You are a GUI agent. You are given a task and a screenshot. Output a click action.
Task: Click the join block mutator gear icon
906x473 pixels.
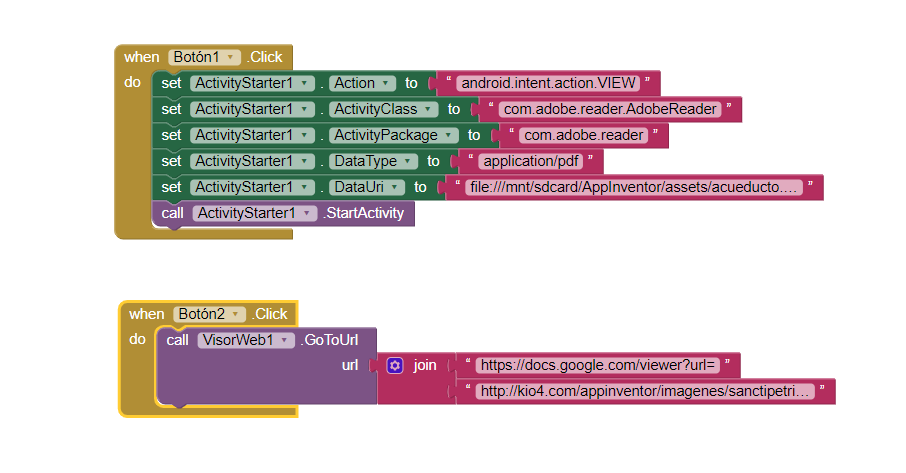[x=395, y=366]
